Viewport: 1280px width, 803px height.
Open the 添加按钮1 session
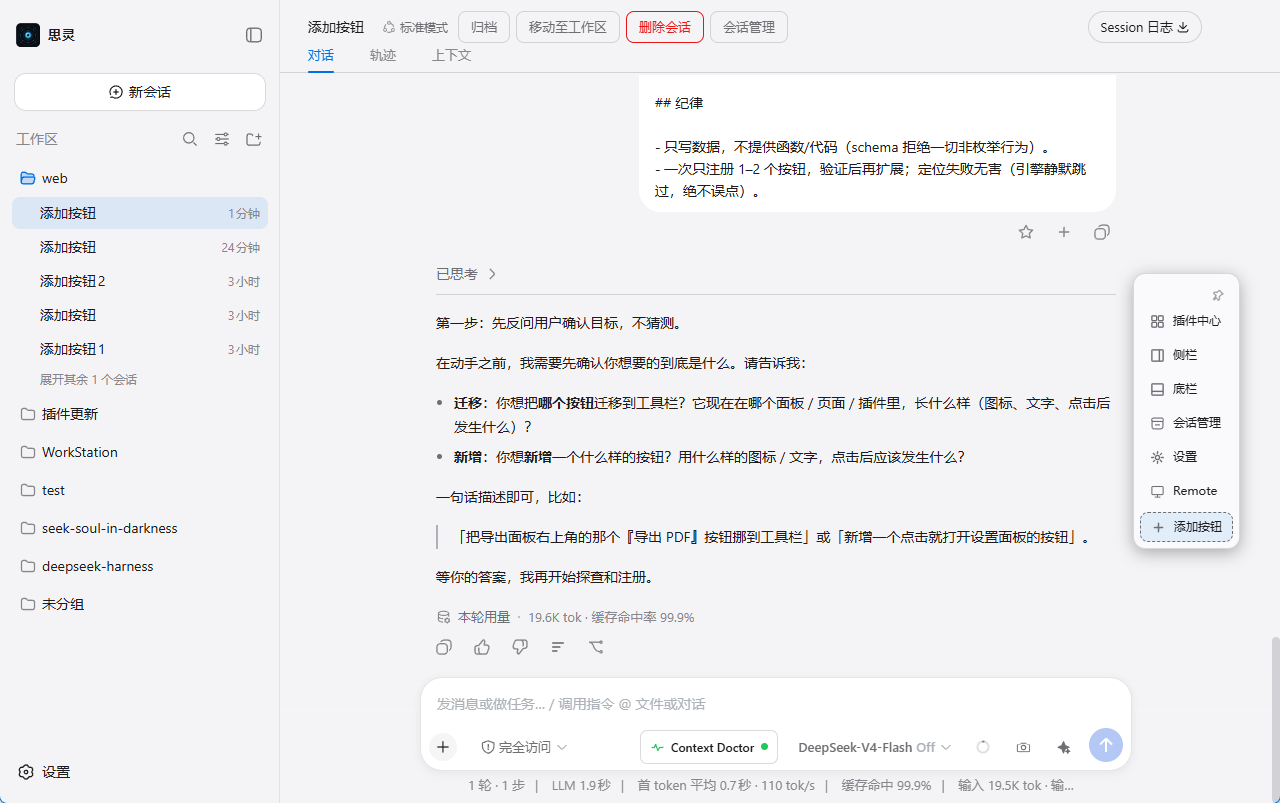click(x=140, y=349)
